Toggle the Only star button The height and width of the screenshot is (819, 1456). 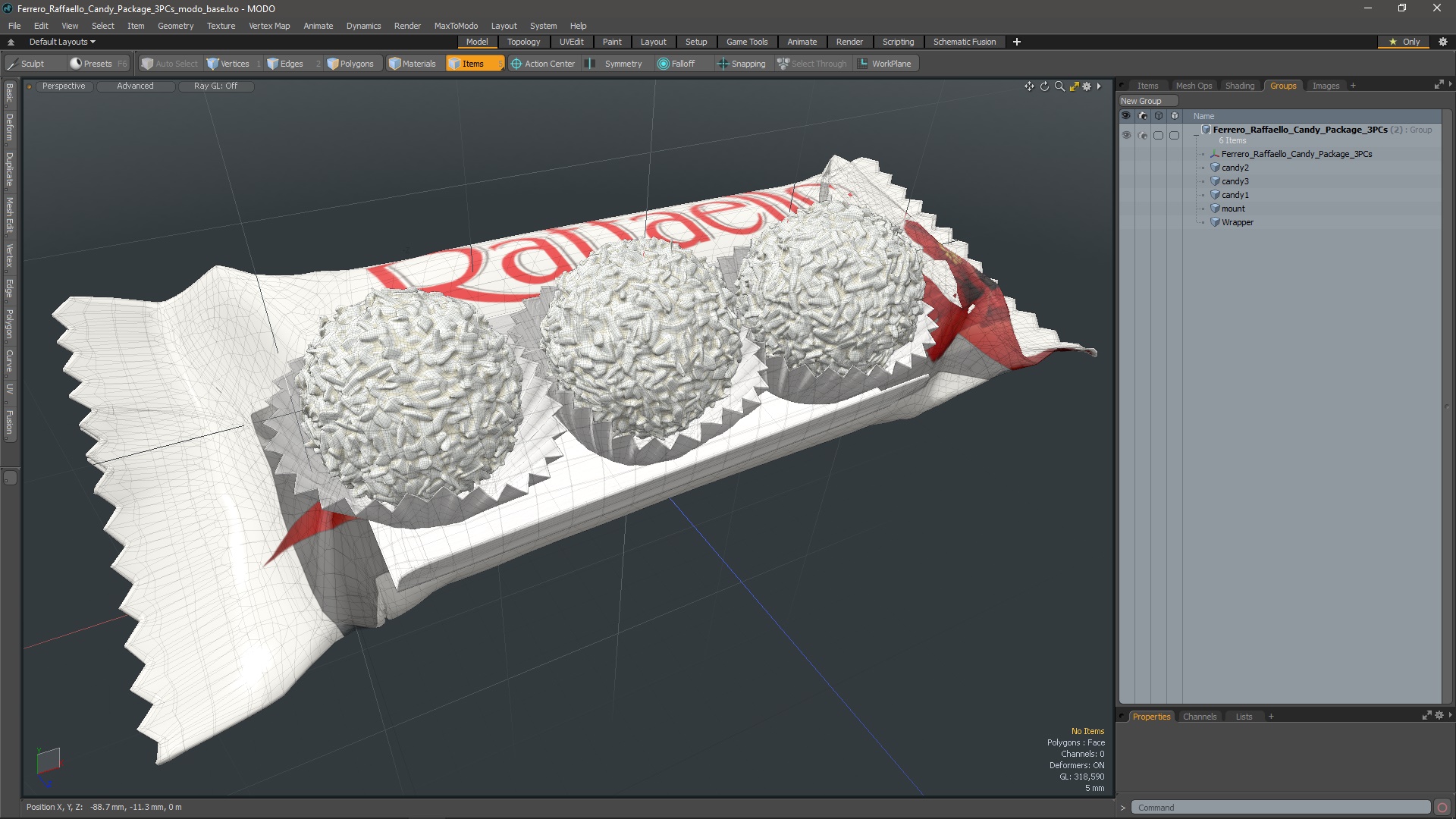pos(1404,42)
